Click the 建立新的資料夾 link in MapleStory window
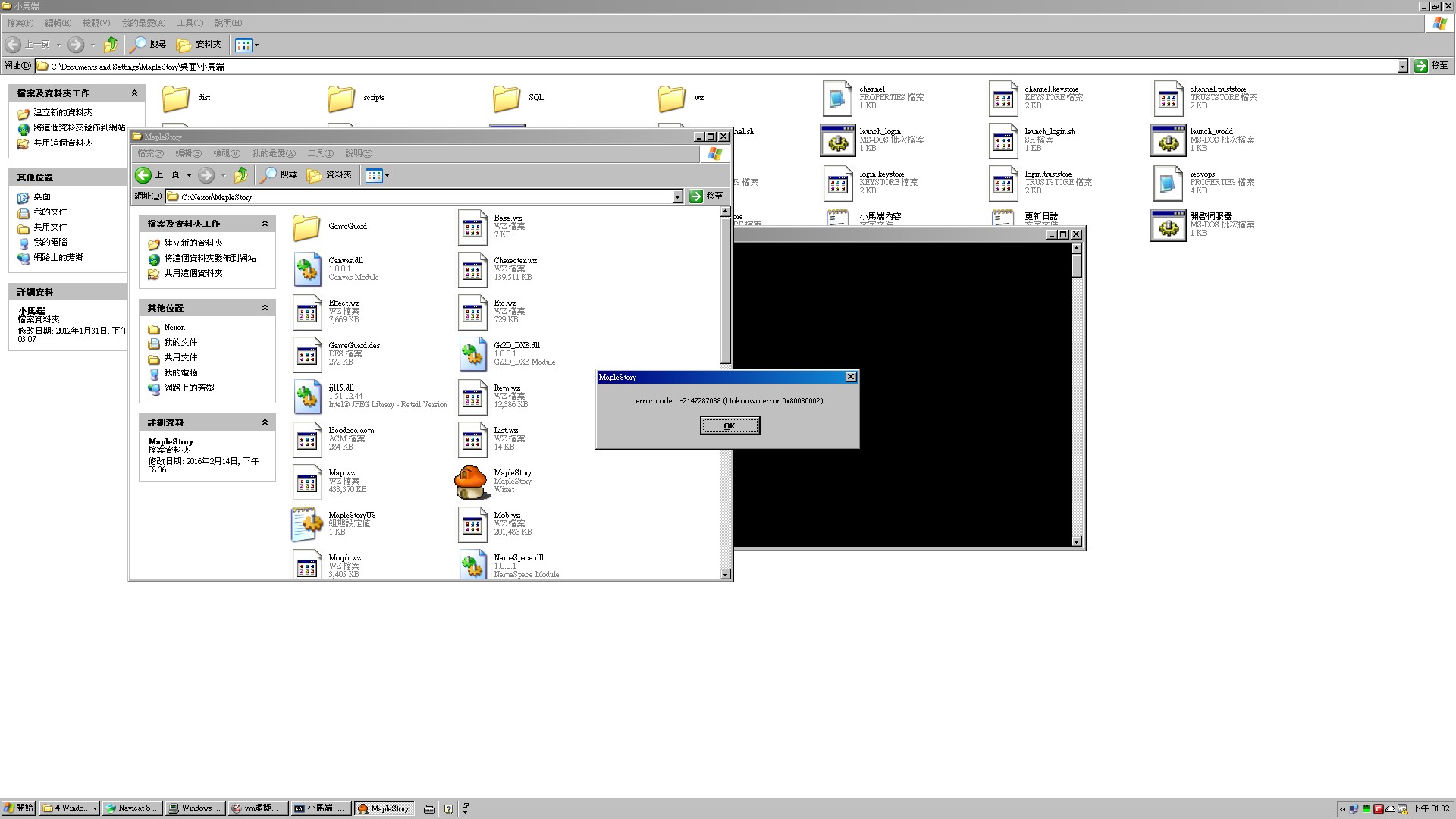The image size is (1456, 819). tap(193, 243)
